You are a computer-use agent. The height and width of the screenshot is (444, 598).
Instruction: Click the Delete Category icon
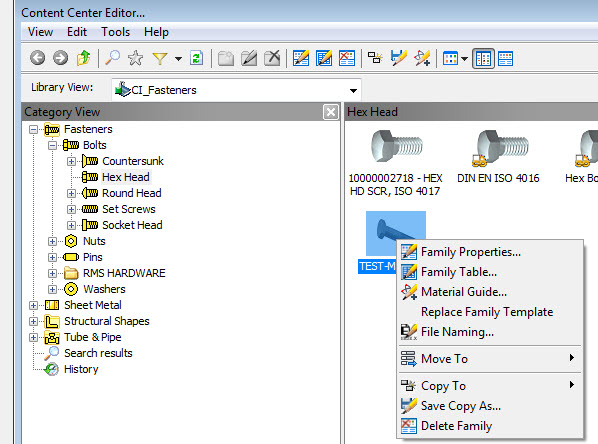(272, 58)
